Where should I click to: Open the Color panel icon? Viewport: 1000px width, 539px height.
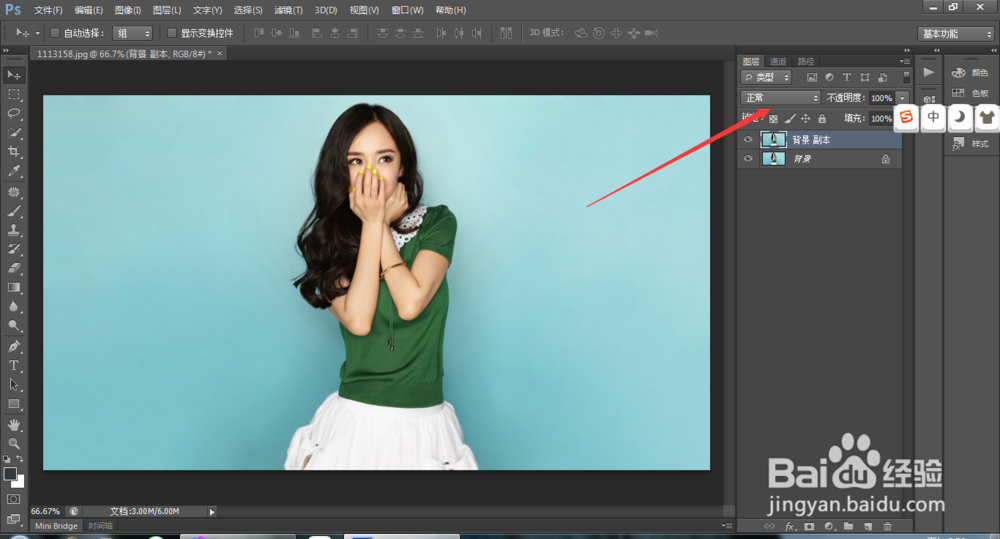point(959,73)
